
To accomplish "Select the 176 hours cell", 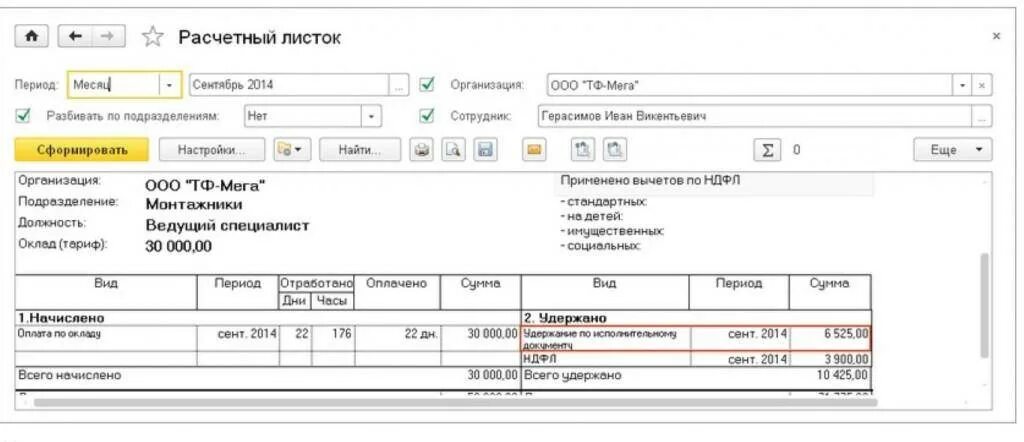I will (333, 339).
